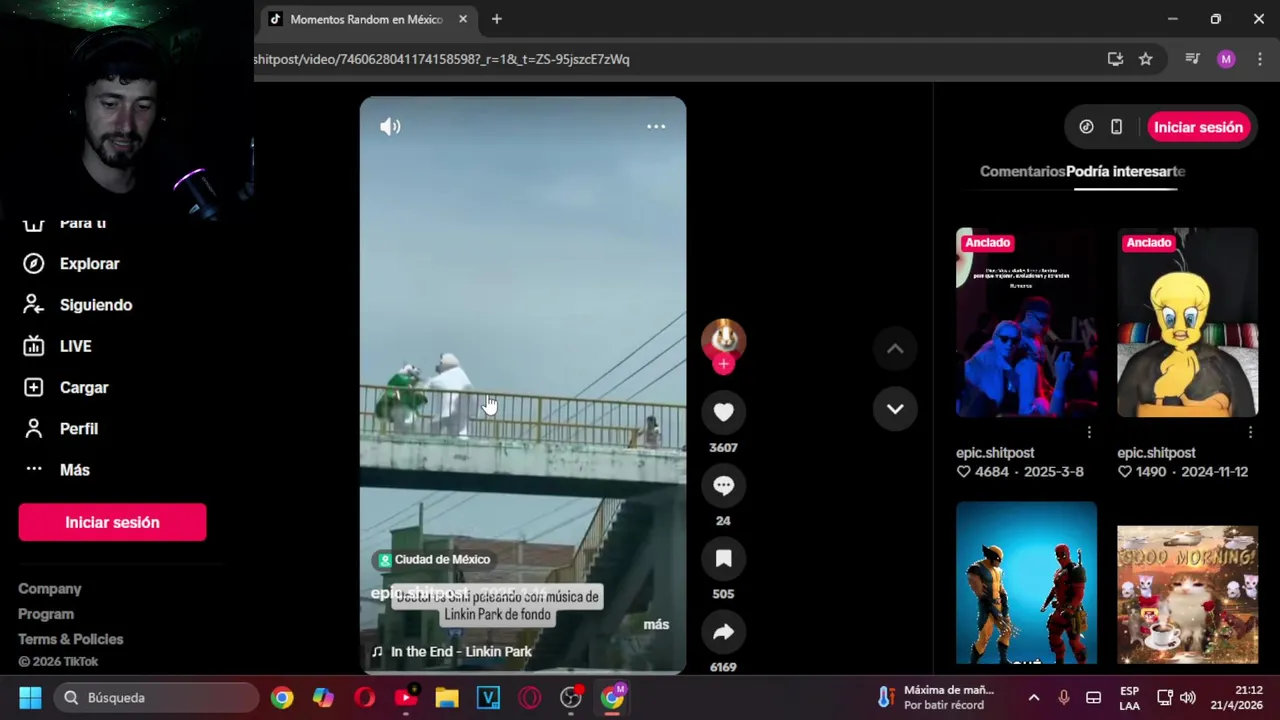Open the media control icon in Chrome toolbar

click(1192, 59)
